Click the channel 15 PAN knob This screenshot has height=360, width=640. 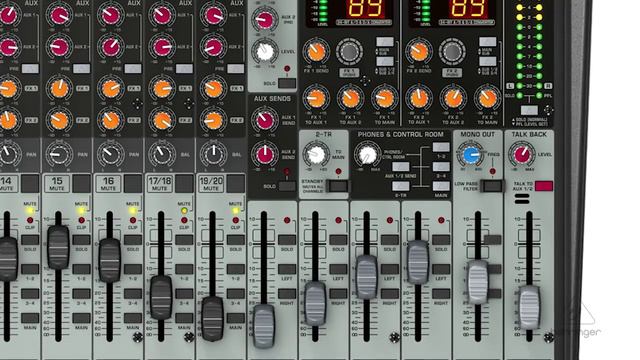(59, 154)
